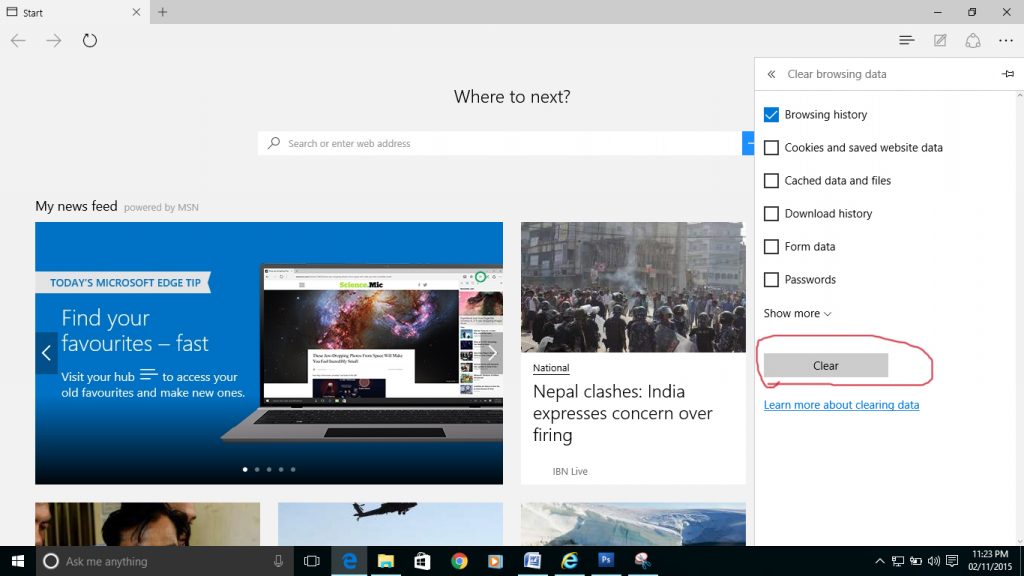
Task: Open the Hub icon in toolbar
Action: pos(906,40)
